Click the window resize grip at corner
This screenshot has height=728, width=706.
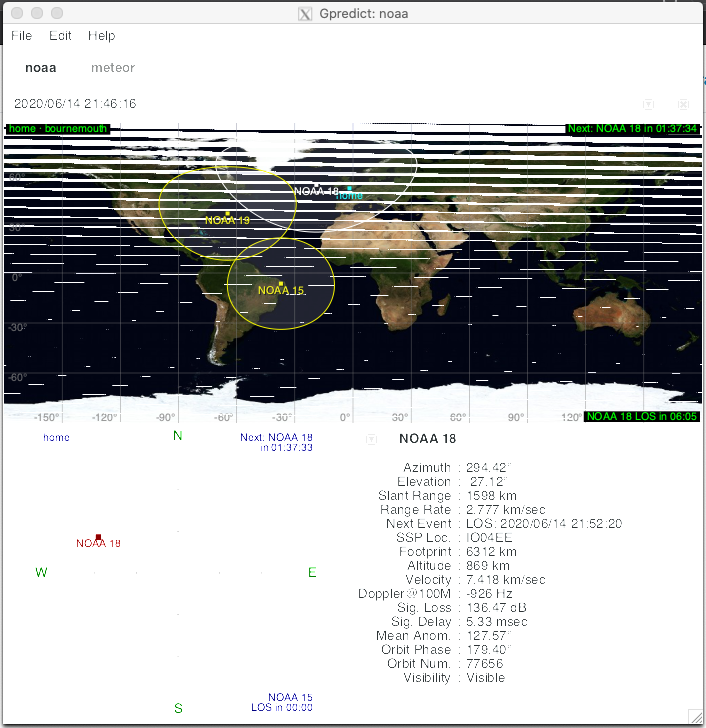(x=695, y=717)
